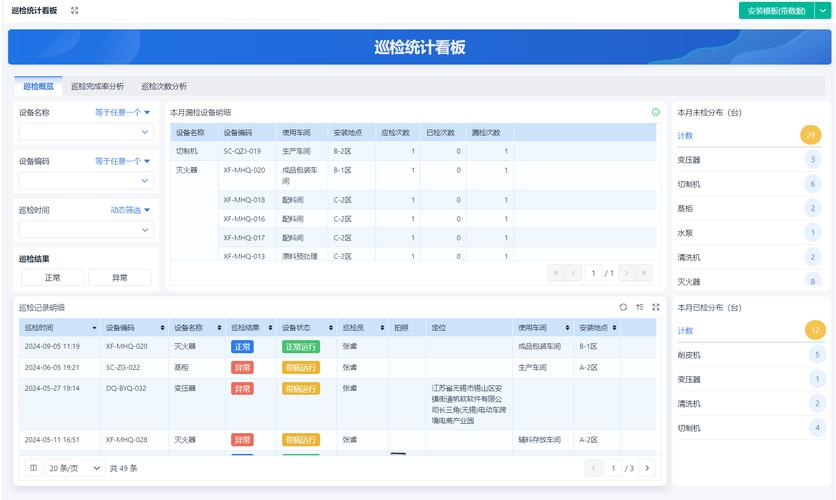Click 带病运行 tag in DQ-BYQ-032 row
The height and width of the screenshot is (500, 836).
[x=301, y=389]
